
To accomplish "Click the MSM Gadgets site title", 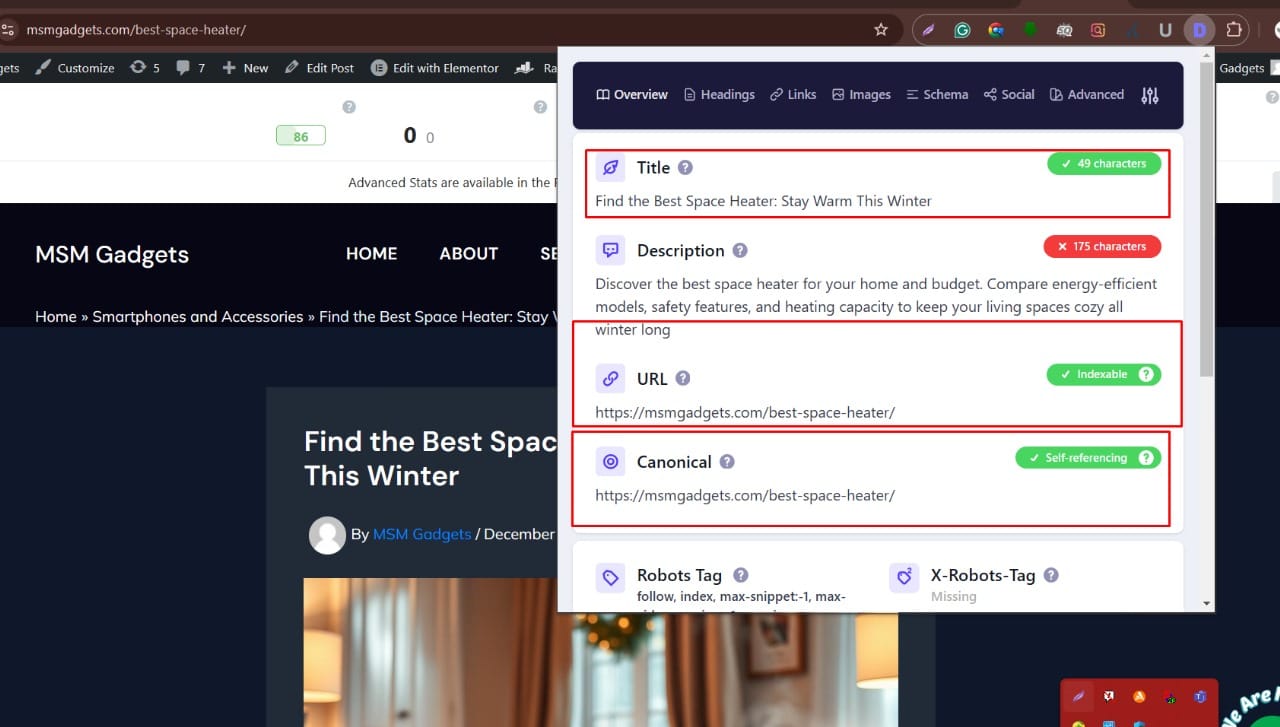I will (x=112, y=254).
